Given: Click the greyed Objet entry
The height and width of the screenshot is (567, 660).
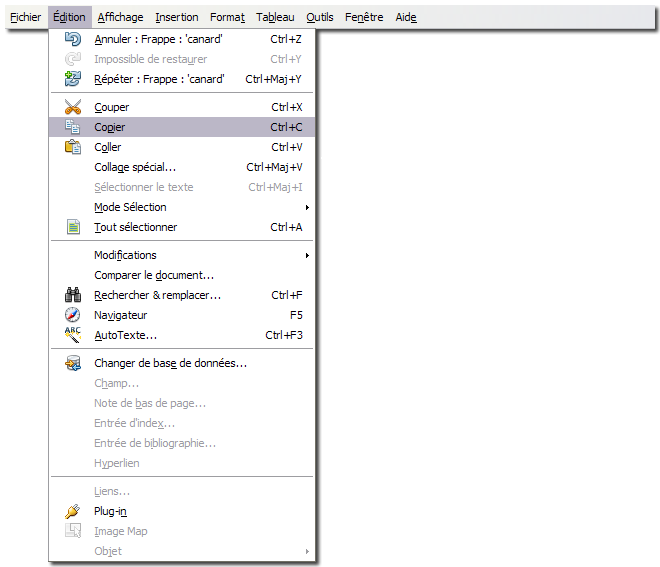Looking at the screenshot, I should pos(182,551).
